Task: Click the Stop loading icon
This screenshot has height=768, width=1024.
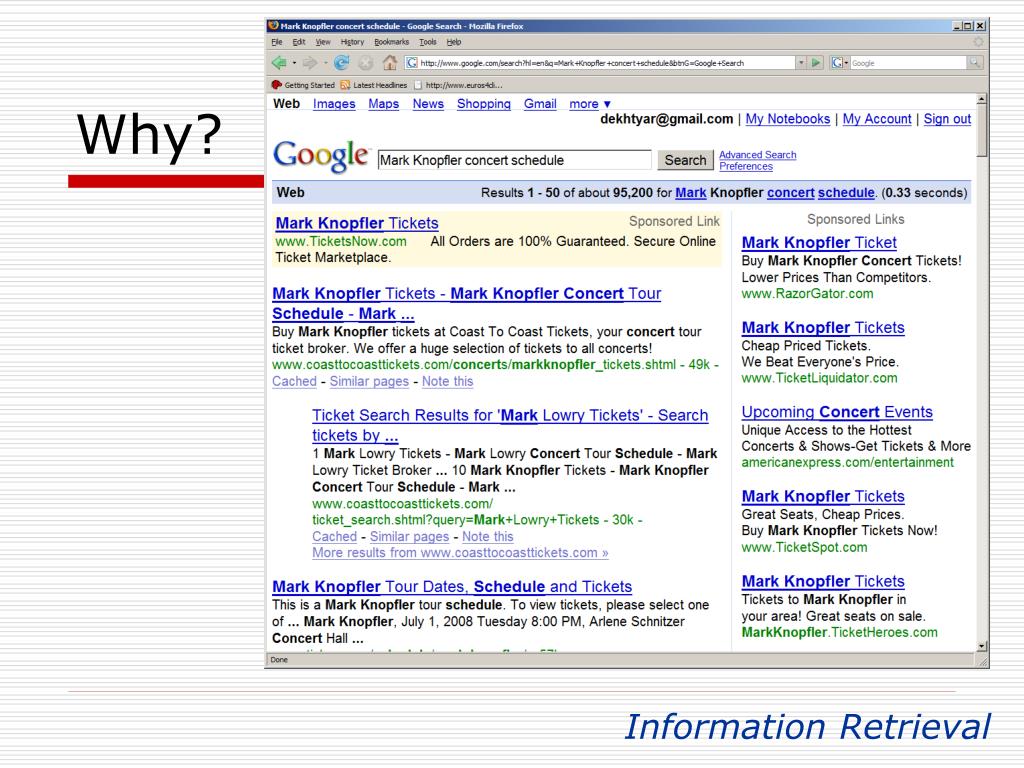Action: 366,63
